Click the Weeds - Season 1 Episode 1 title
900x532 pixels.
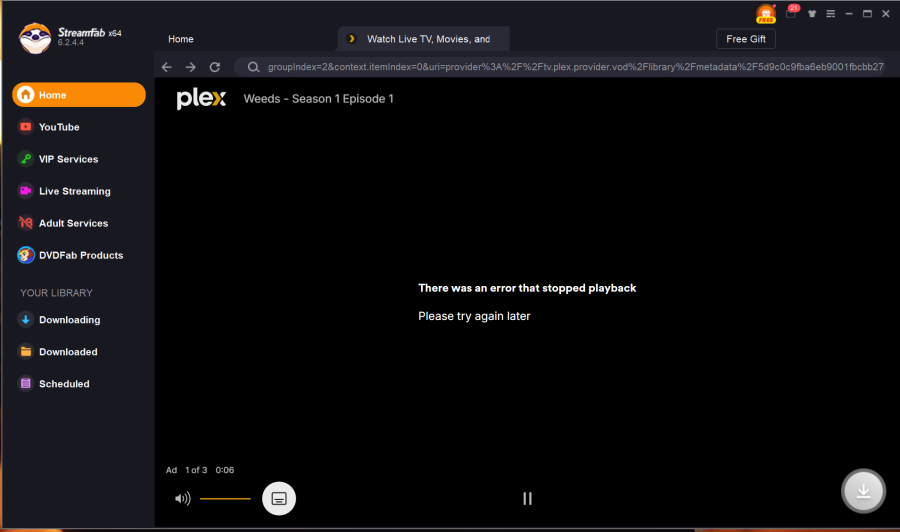pos(319,99)
